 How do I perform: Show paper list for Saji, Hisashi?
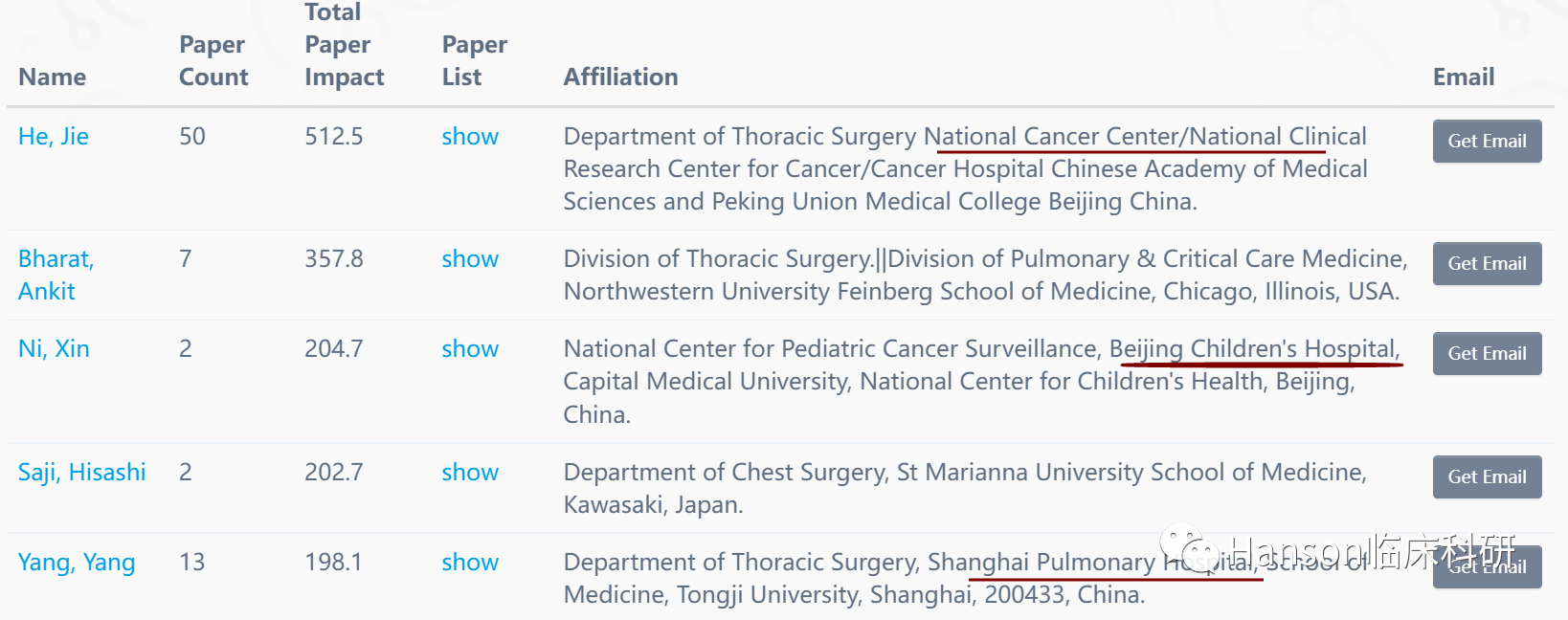click(470, 473)
